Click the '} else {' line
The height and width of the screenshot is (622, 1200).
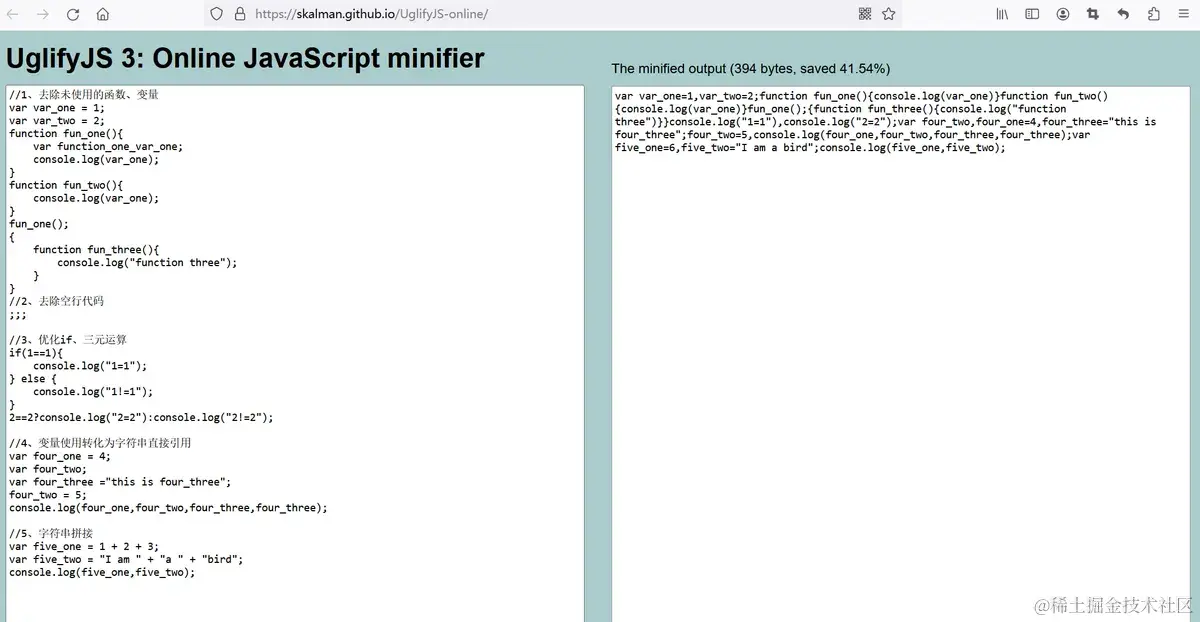coord(33,379)
